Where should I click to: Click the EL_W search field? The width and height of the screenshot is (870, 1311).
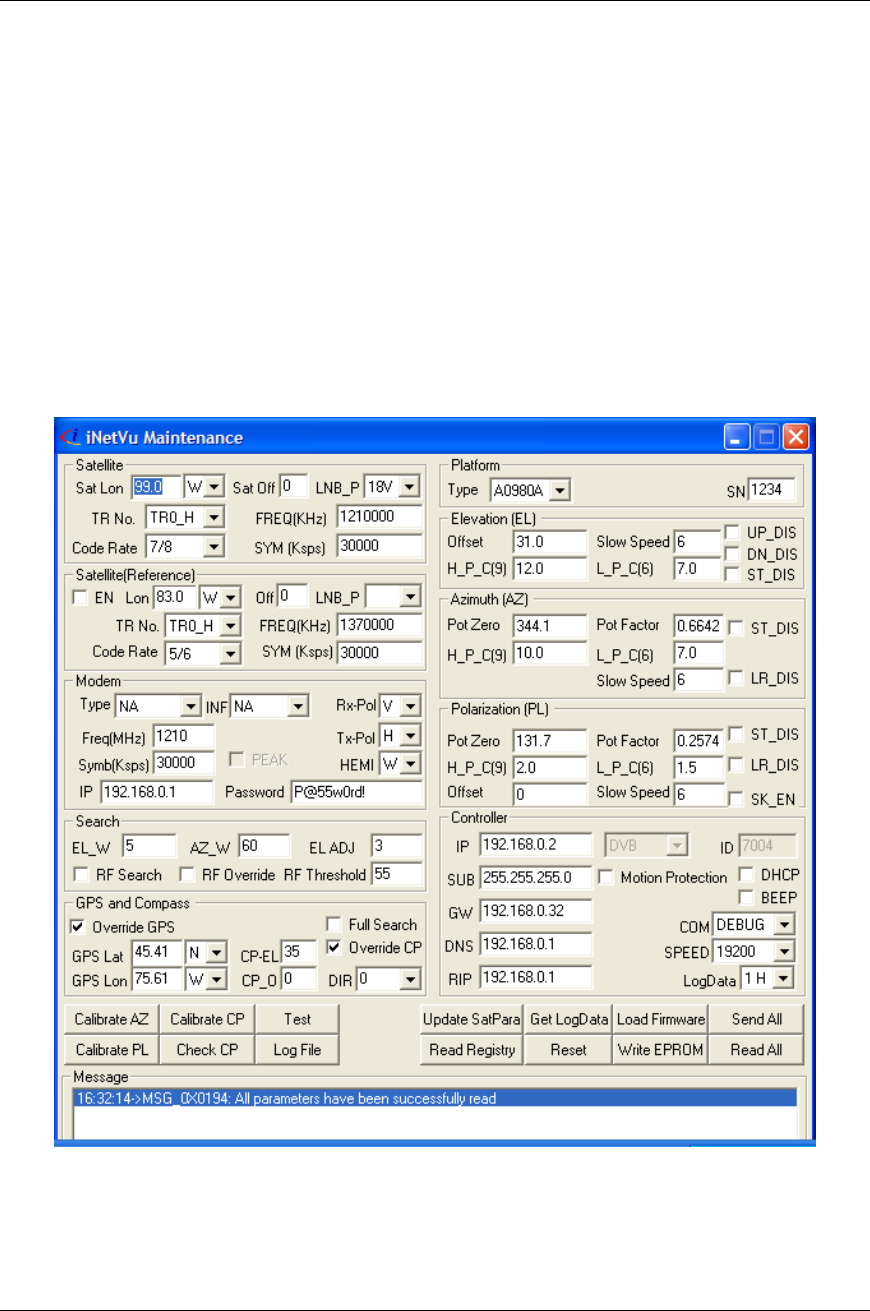click(x=149, y=846)
